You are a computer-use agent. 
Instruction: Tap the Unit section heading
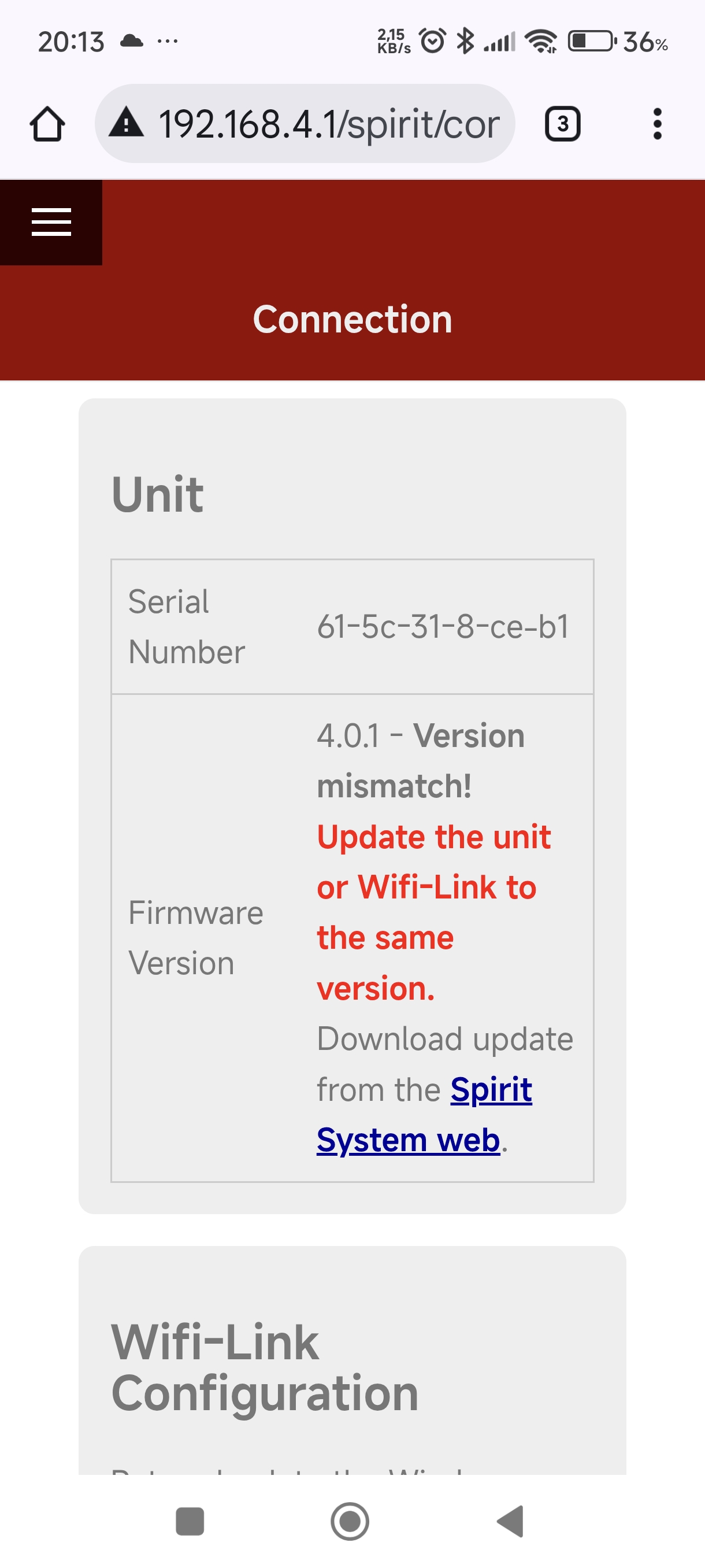point(158,494)
